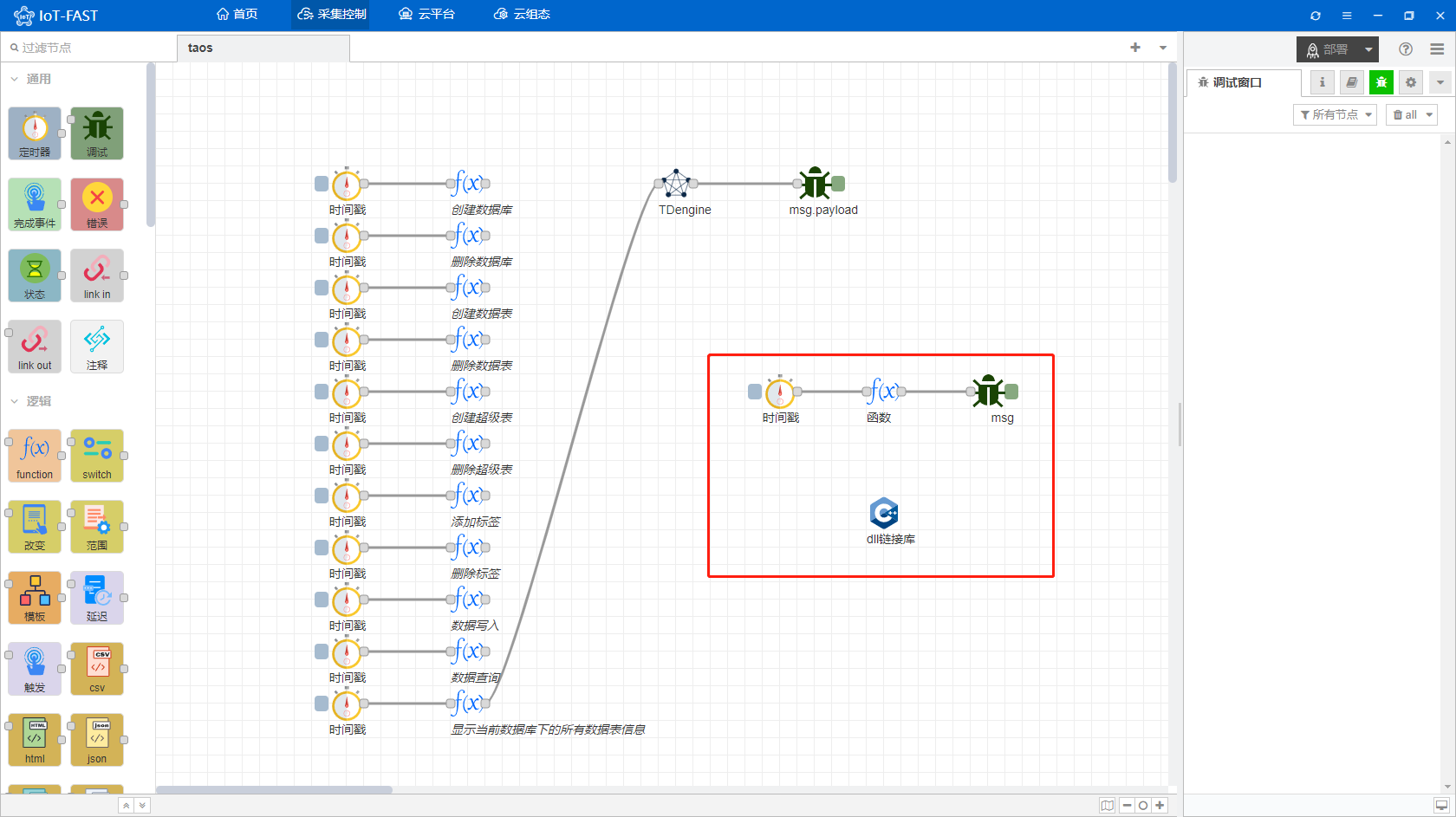Open the green debug sidebar icon
Screen dimensions: 1456x817
[1381, 82]
